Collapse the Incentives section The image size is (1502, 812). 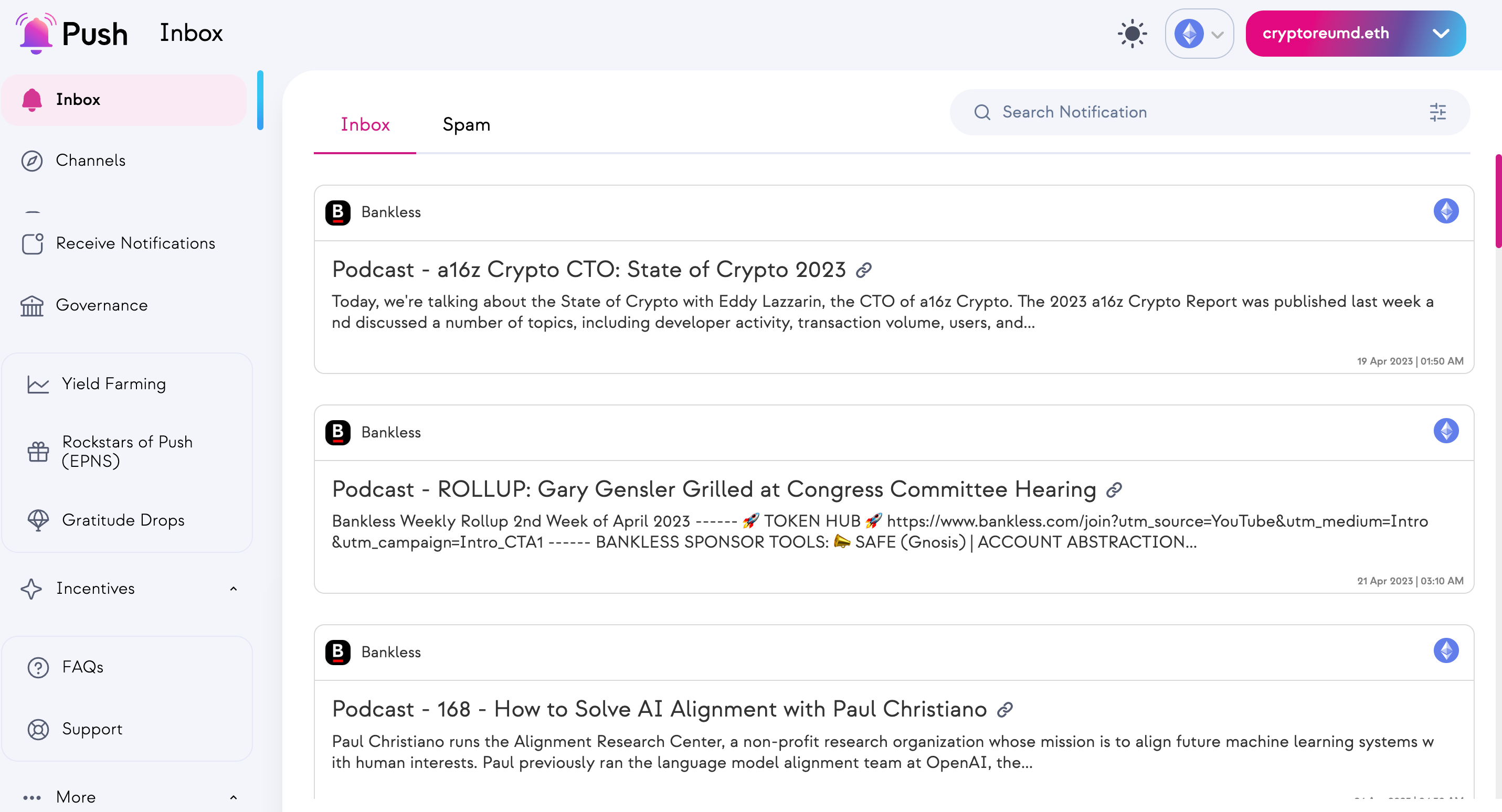point(234,589)
